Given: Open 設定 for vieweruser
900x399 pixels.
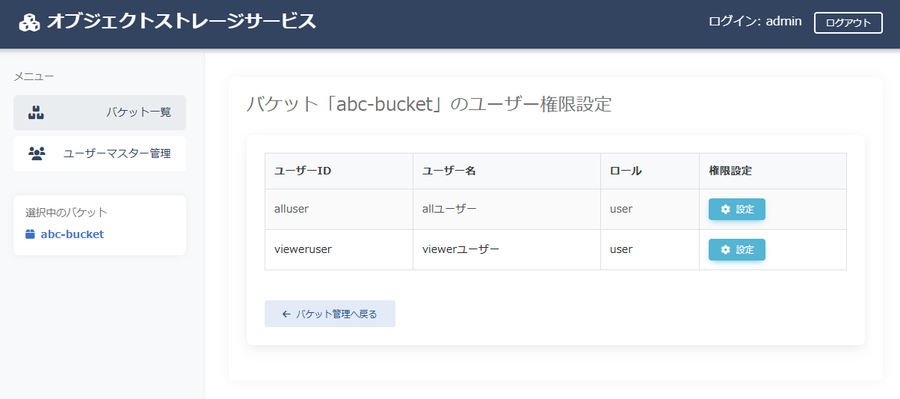Looking at the screenshot, I should point(736,250).
